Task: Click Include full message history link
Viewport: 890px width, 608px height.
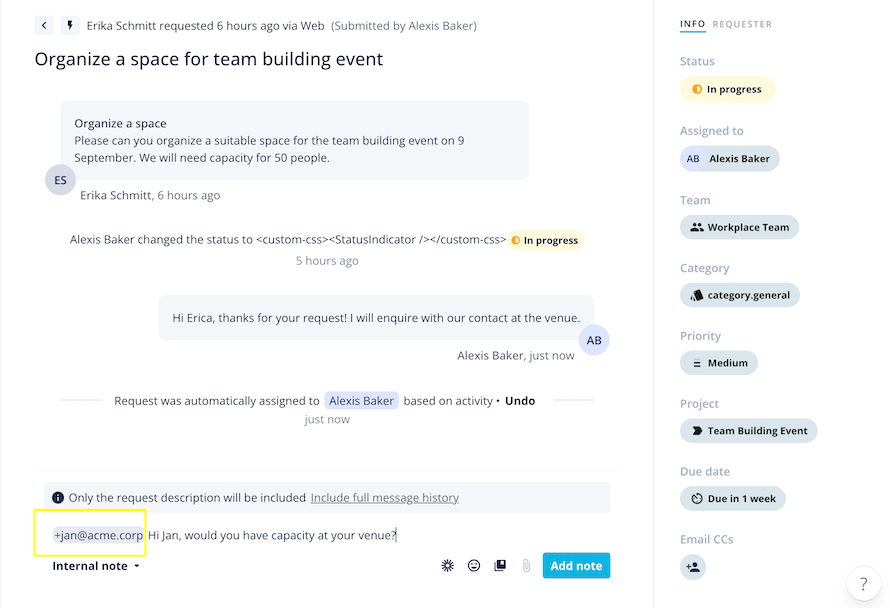Action: click(x=384, y=497)
